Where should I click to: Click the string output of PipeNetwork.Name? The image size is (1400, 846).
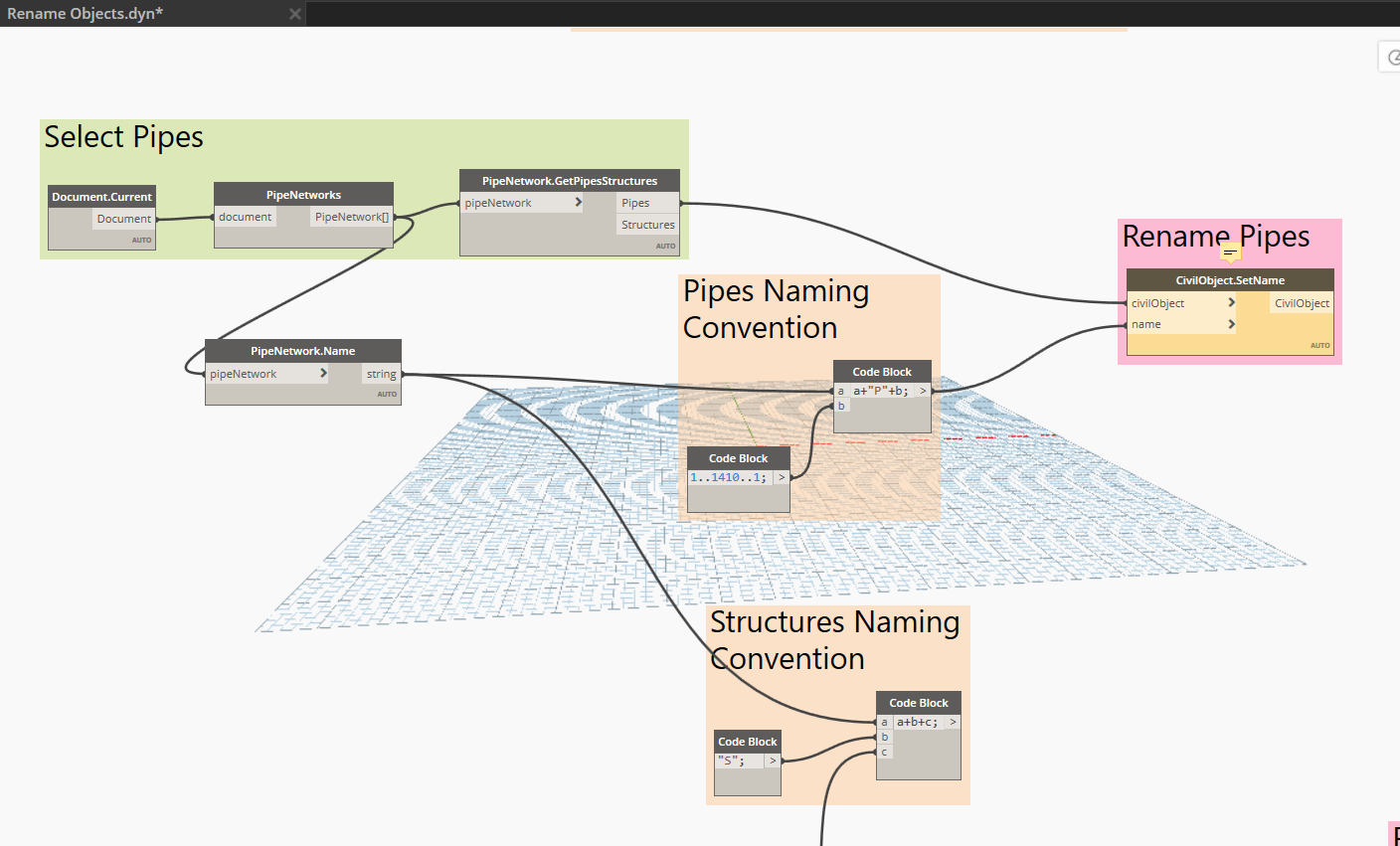click(381, 374)
